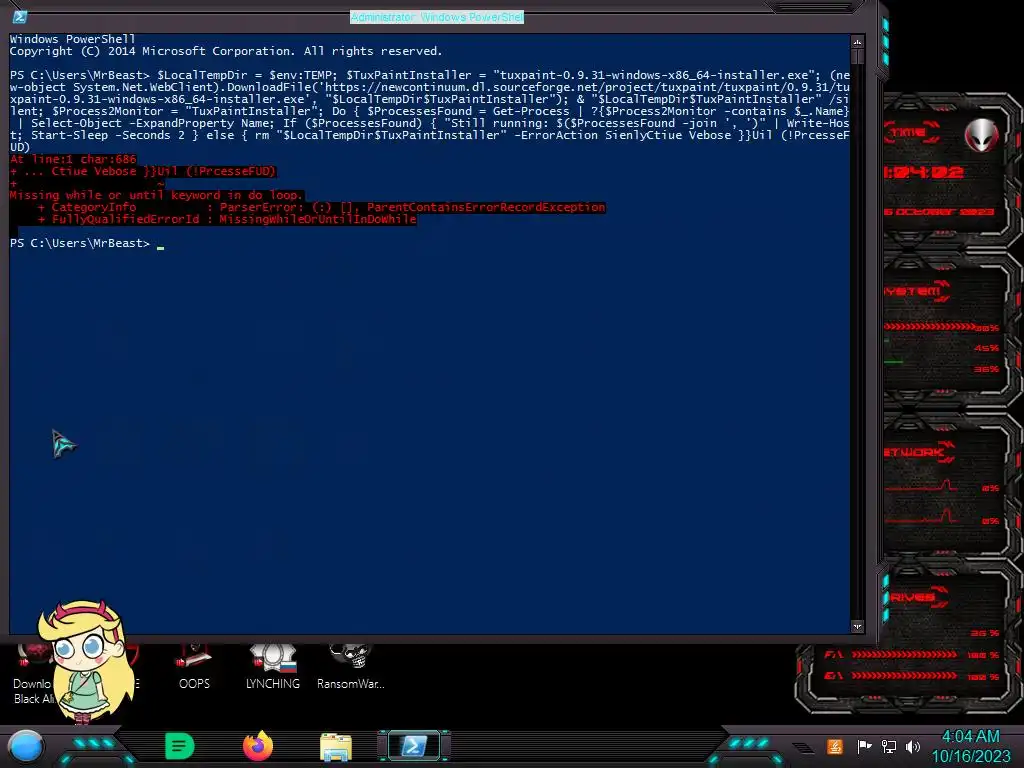Click the Windows PowerShell header line
The height and width of the screenshot is (768, 1024).
point(72,39)
